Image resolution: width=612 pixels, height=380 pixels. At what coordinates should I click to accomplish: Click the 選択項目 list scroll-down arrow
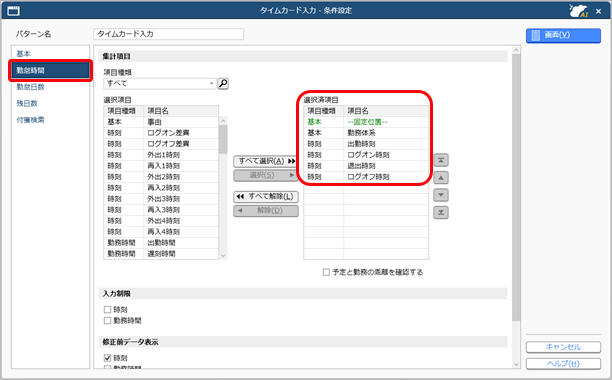pyautogui.click(x=223, y=256)
